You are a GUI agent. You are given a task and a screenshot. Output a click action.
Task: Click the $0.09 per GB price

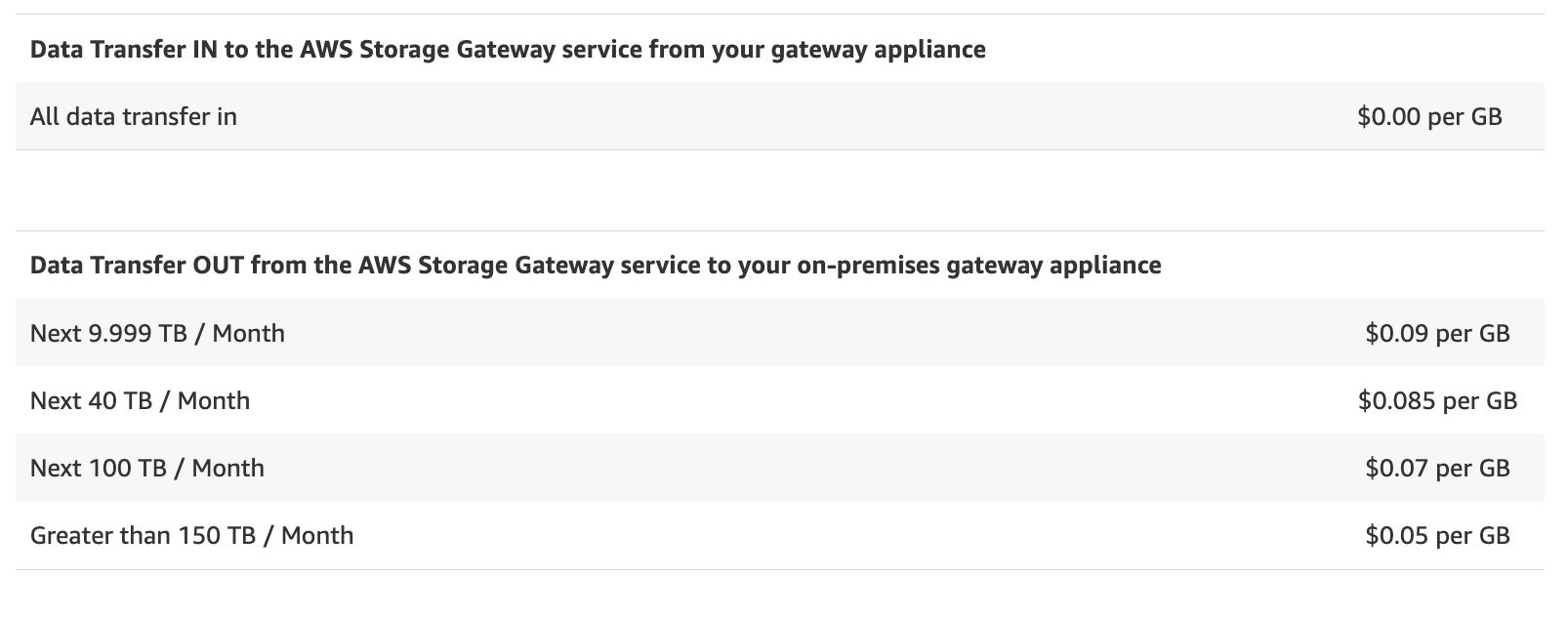point(1437,334)
